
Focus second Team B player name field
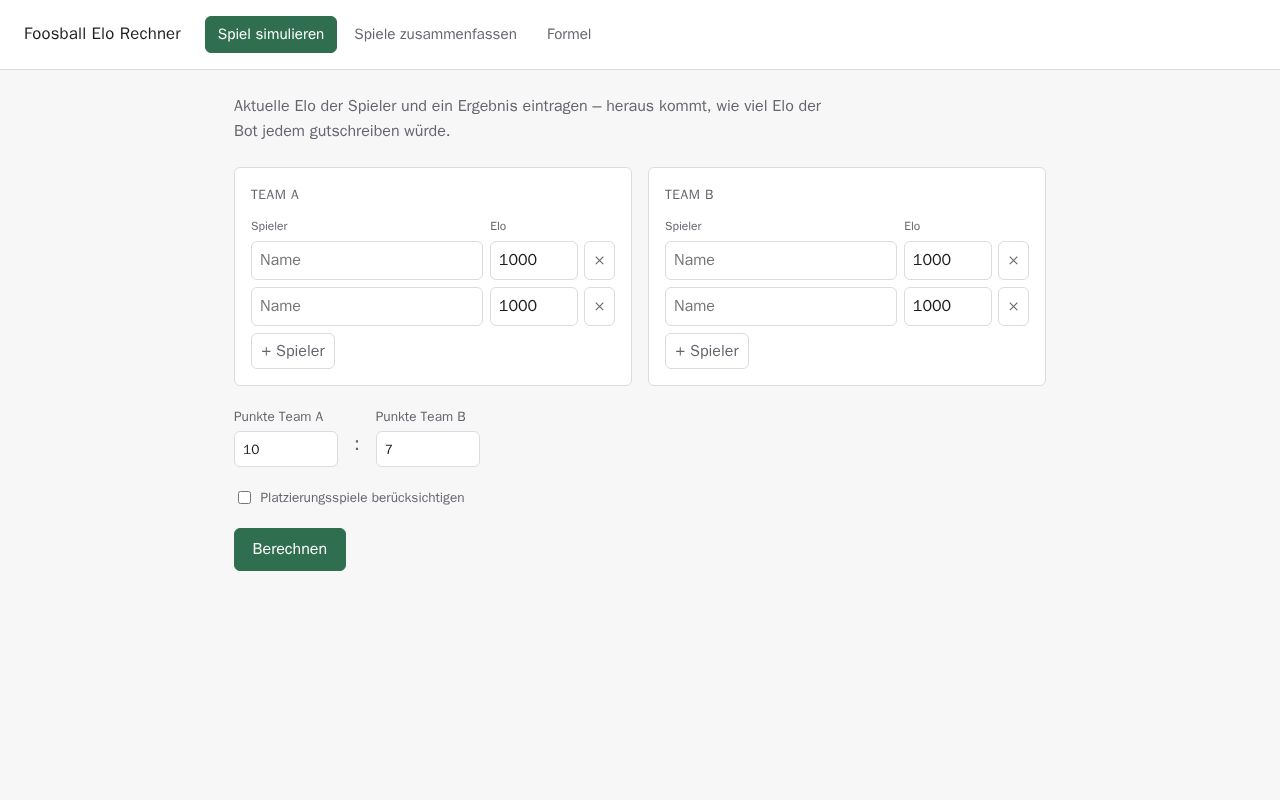(781, 306)
